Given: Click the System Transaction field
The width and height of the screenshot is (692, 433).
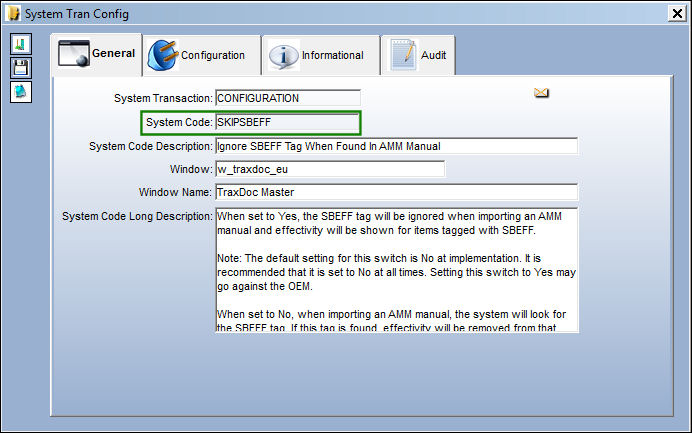Looking at the screenshot, I should 288,98.
